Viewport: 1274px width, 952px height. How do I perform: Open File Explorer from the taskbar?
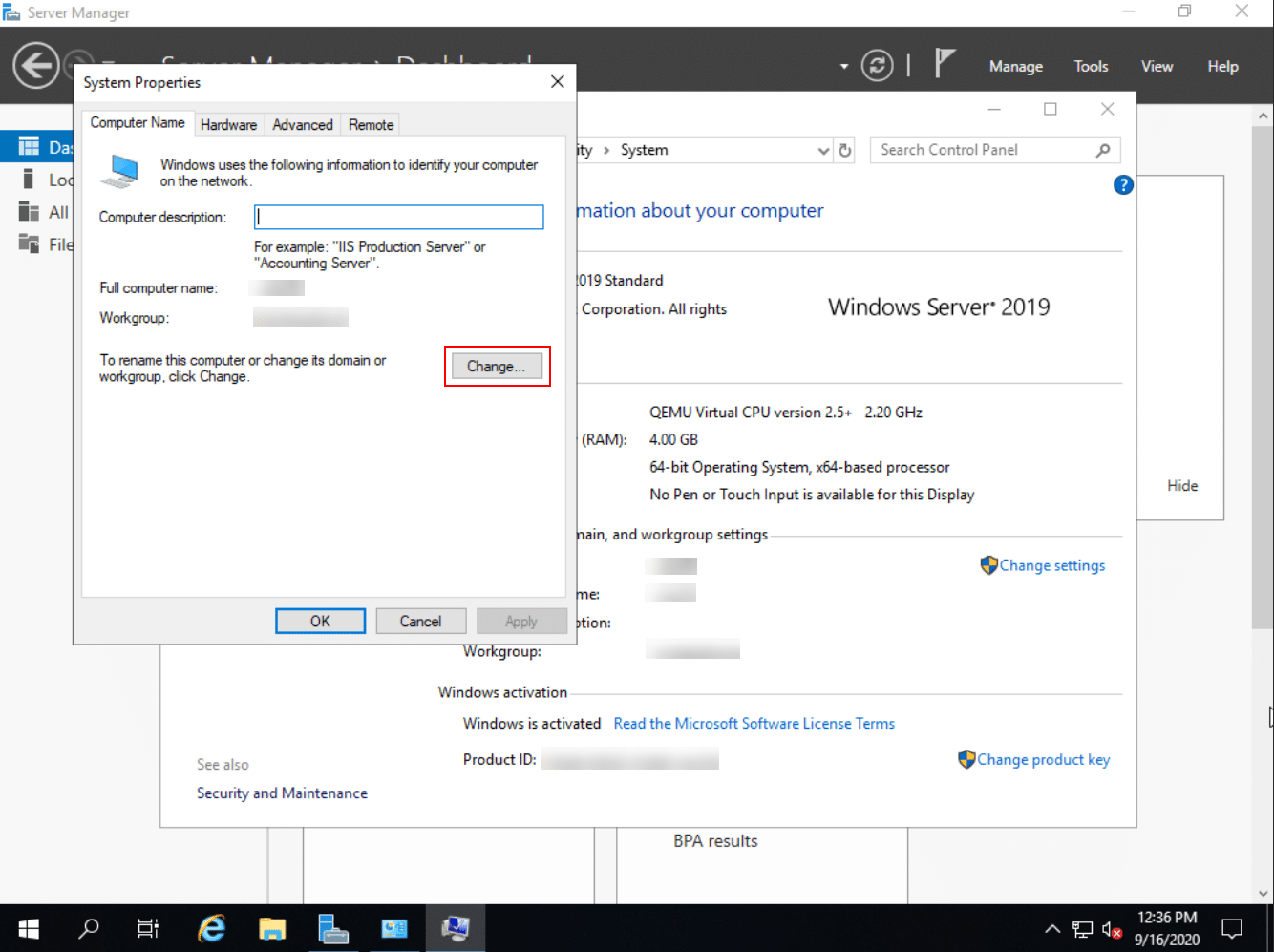[x=272, y=927]
